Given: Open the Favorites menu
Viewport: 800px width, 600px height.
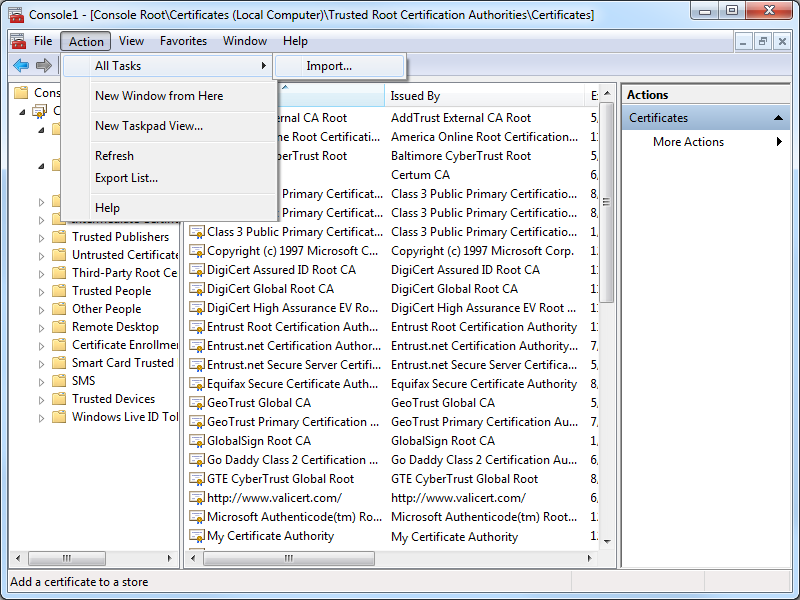Looking at the screenshot, I should [183, 41].
